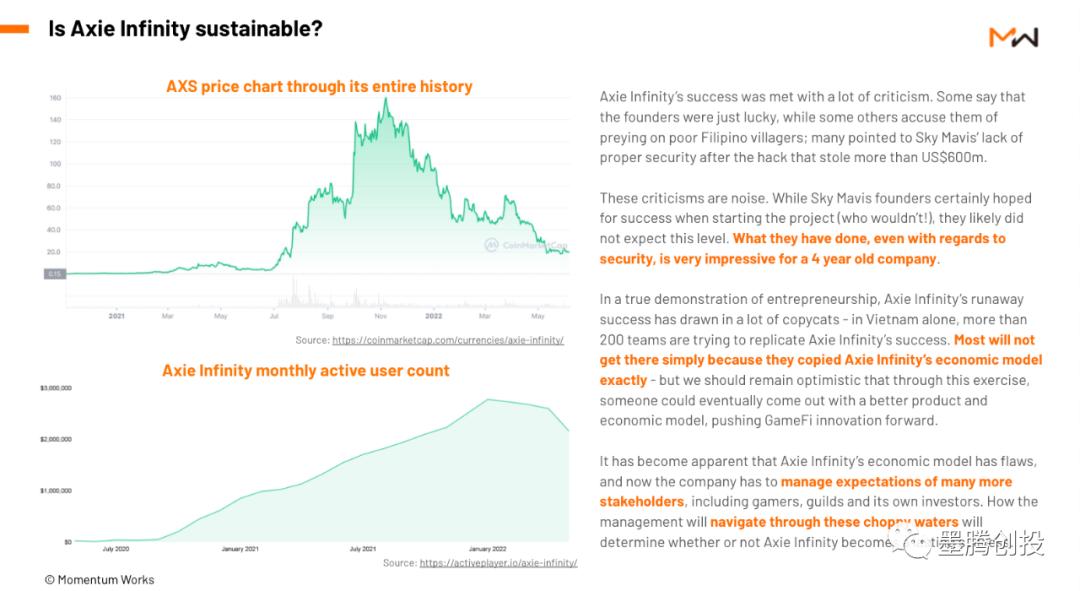Click the orange accent bar beside the slide title
The width and height of the screenshot is (1080, 591).
point(14,29)
